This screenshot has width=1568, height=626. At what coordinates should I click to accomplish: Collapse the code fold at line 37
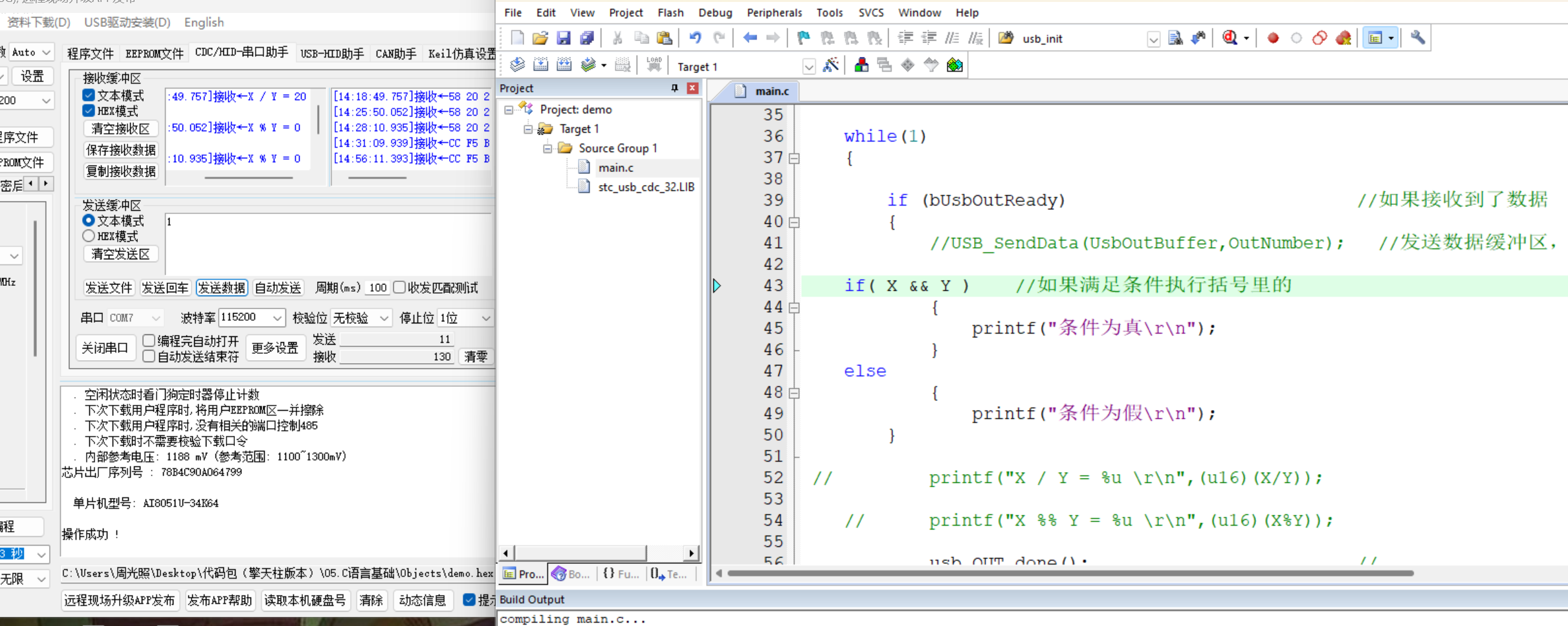tap(794, 158)
